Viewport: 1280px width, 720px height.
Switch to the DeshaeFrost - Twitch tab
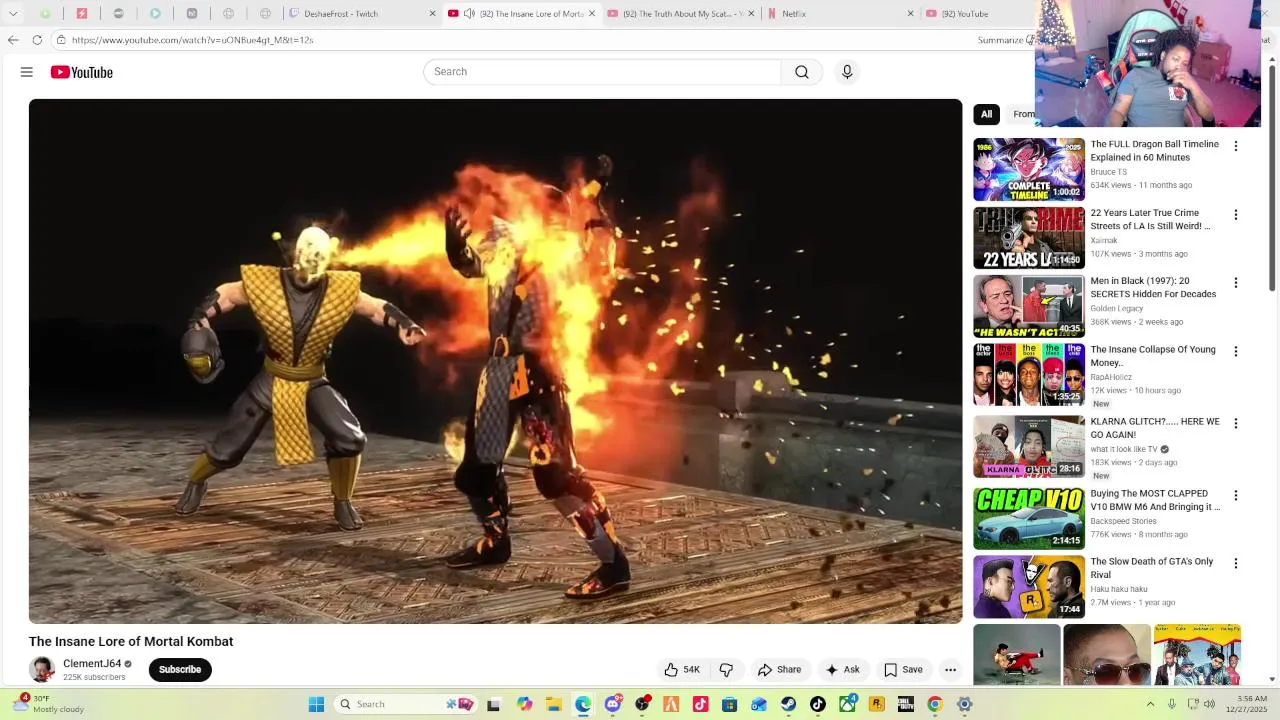360,14
